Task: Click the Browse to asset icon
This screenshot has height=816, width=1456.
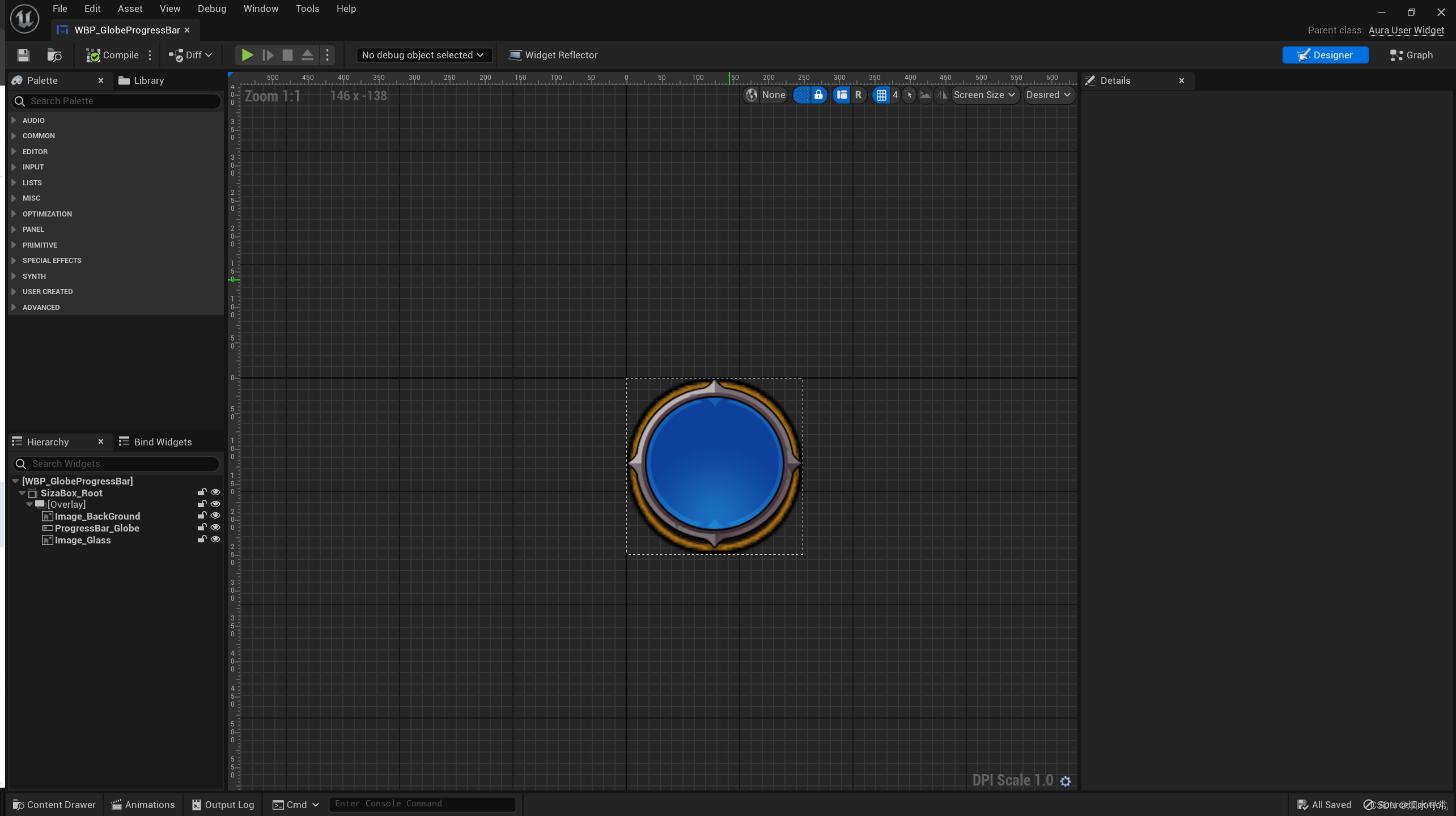Action: [54, 55]
